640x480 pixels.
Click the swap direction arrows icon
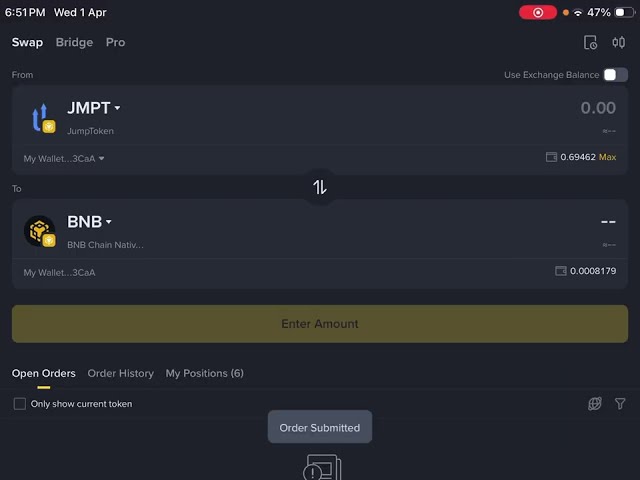(320, 187)
